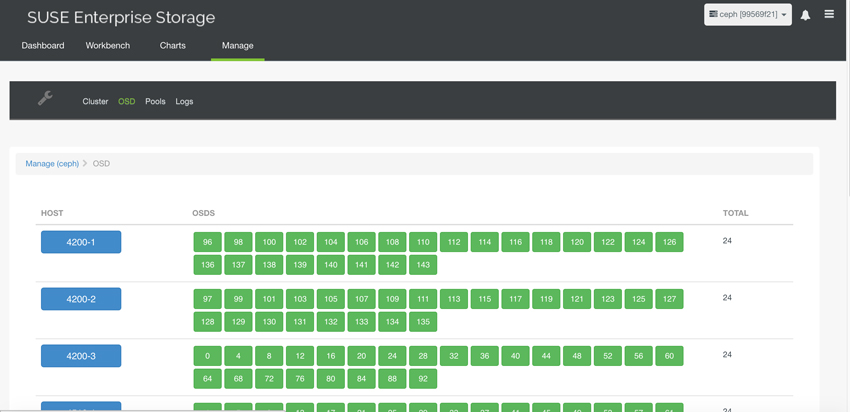850x412 pixels.
Task: Select OSD 100
Action: click(x=269, y=242)
